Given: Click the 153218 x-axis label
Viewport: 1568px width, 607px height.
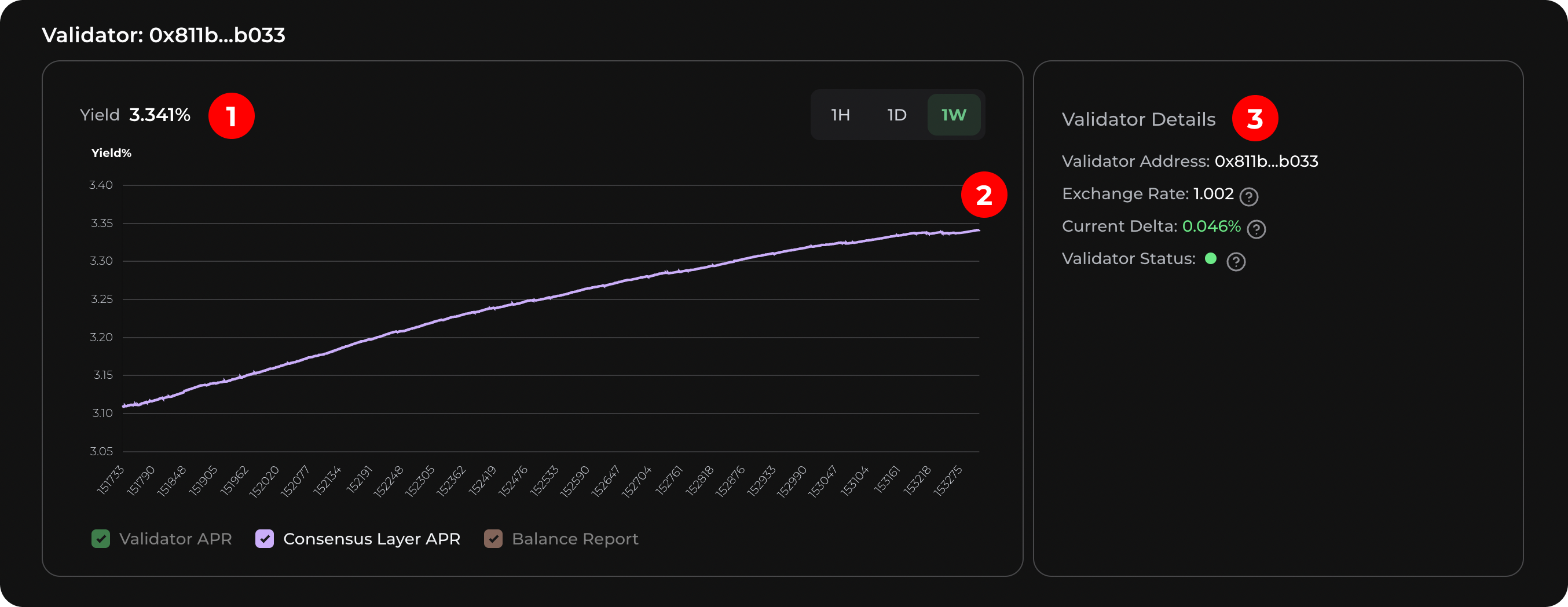Looking at the screenshot, I should [917, 481].
